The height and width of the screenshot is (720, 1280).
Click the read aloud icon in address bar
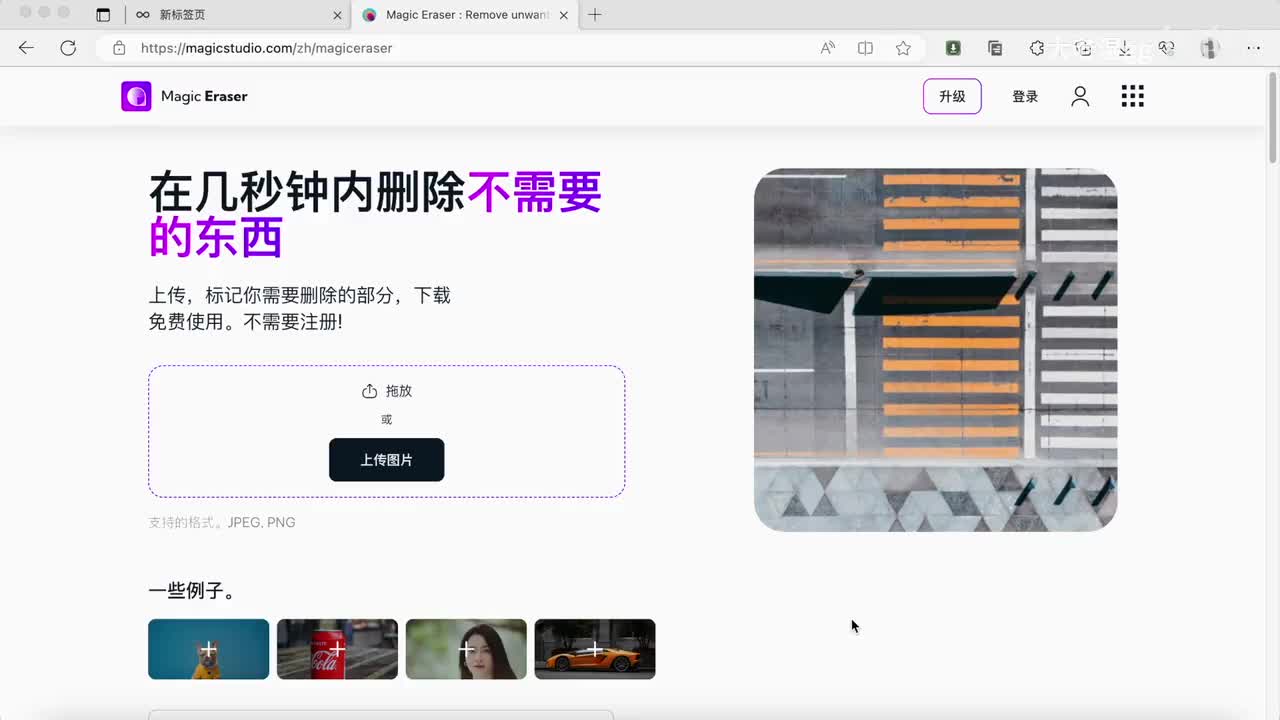[x=827, y=48]
